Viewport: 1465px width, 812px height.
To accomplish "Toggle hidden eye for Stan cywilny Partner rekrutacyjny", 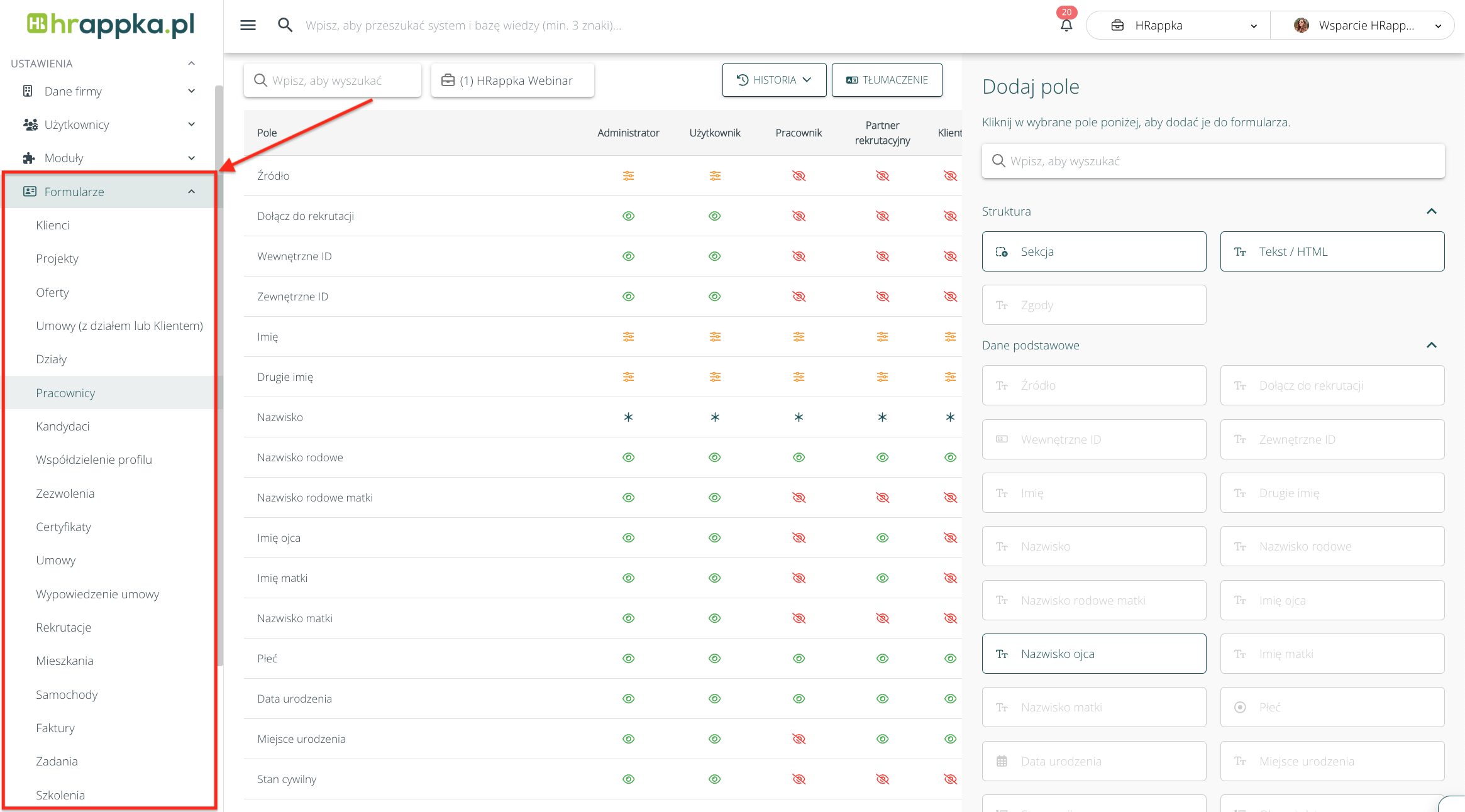I will click(882, 779).
